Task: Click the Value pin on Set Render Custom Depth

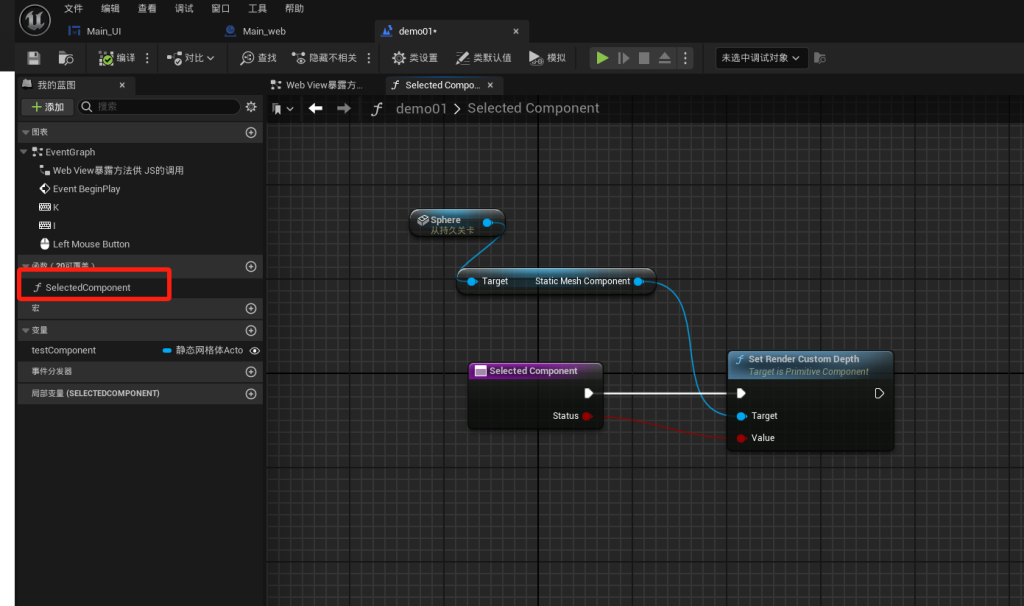Action: click(x=741, y=438)
